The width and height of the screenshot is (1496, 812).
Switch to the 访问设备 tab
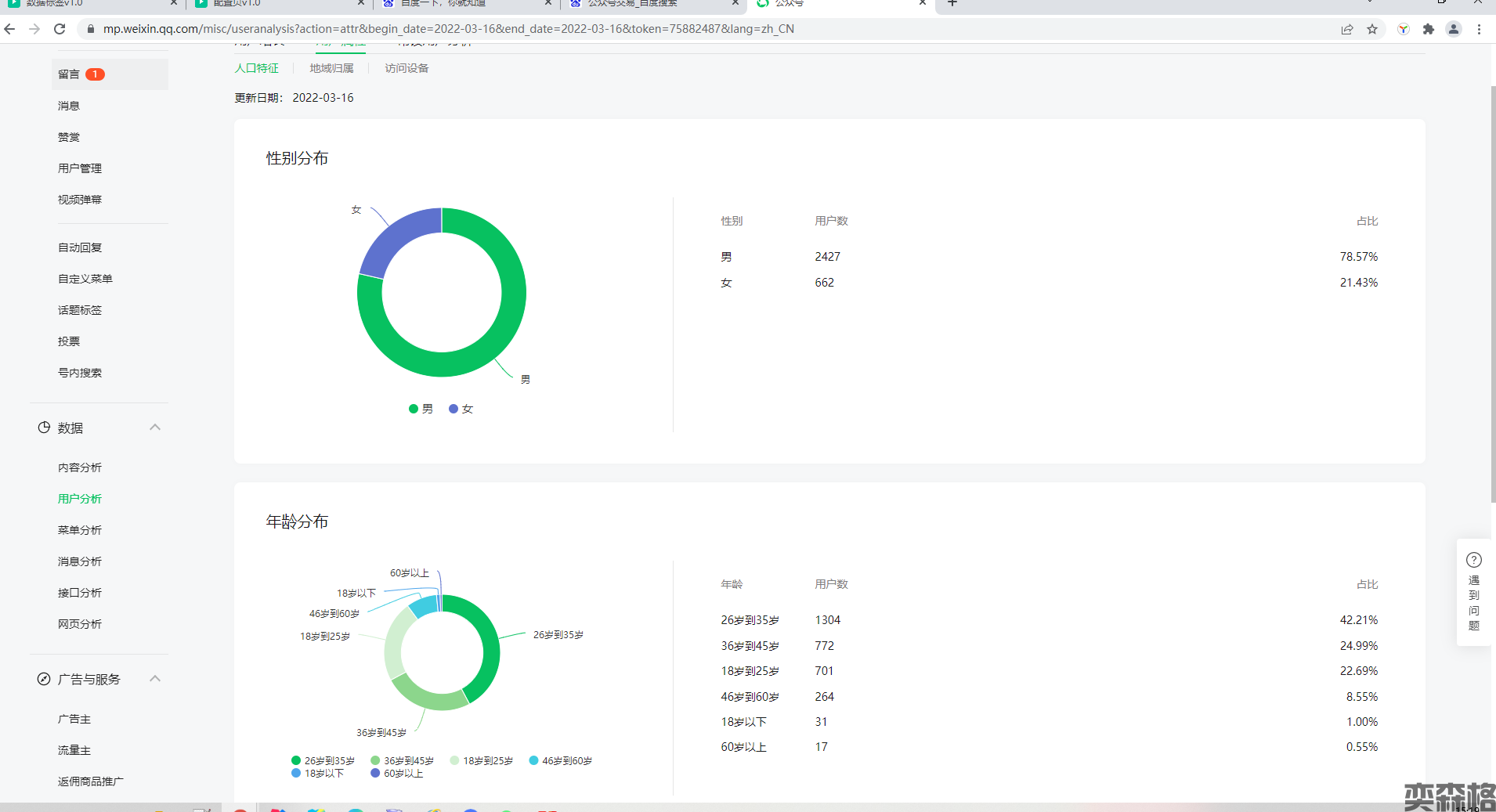coord(407,68)
